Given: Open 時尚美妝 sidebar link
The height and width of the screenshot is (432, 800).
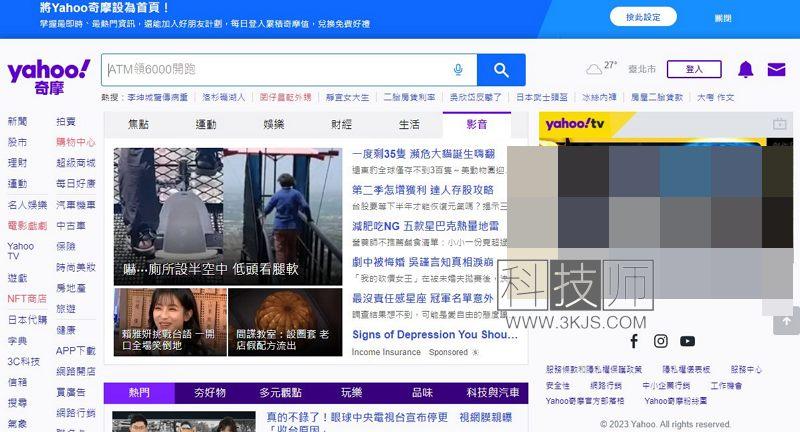Looking at the screenshot, I should pyautogui.click(x=76, y=267).
